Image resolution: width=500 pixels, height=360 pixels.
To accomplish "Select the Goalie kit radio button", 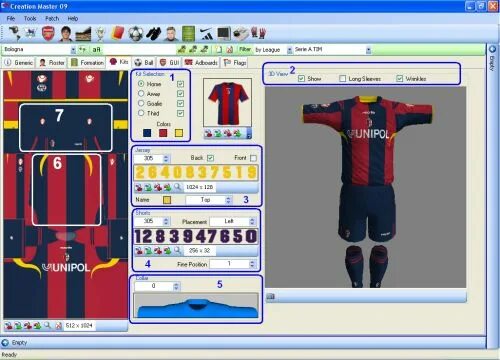I will (141, 103).
